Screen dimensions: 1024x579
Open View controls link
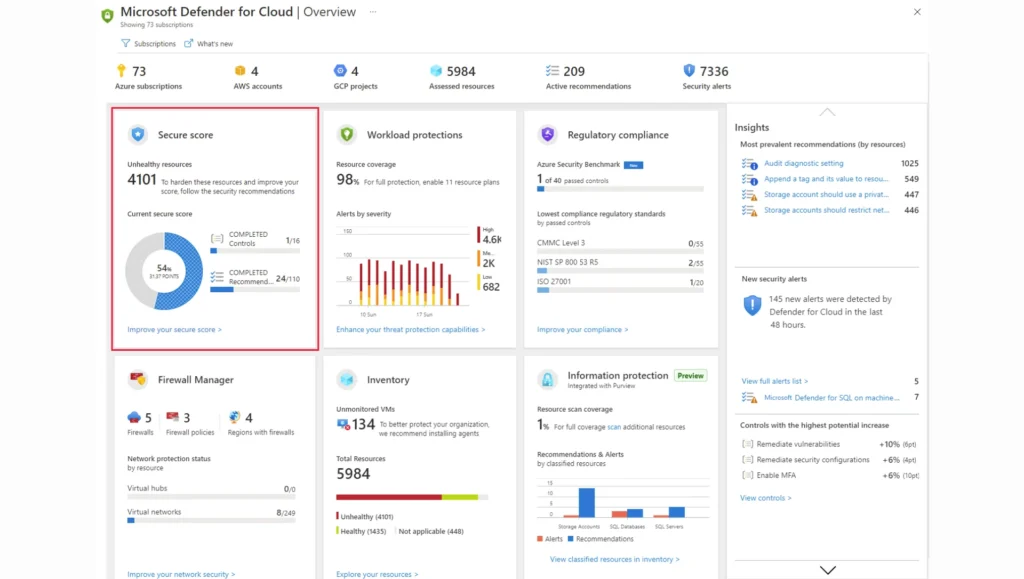click(765, 498)
